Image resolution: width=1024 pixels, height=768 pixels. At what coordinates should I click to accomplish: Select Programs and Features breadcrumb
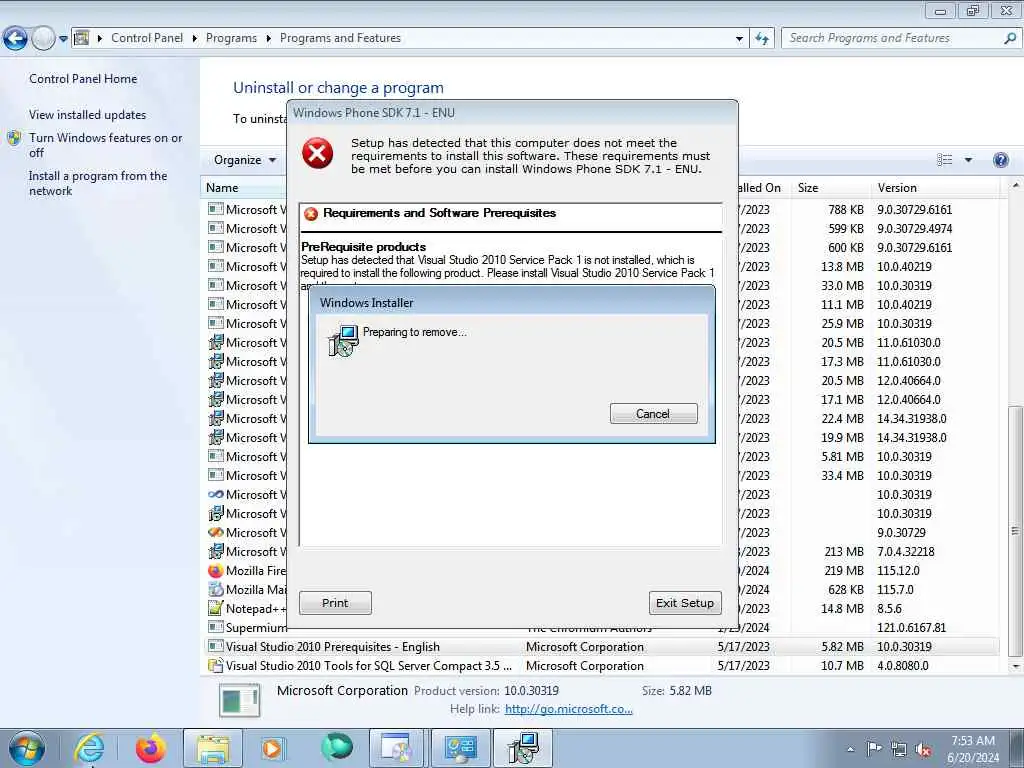coord(340,38)
